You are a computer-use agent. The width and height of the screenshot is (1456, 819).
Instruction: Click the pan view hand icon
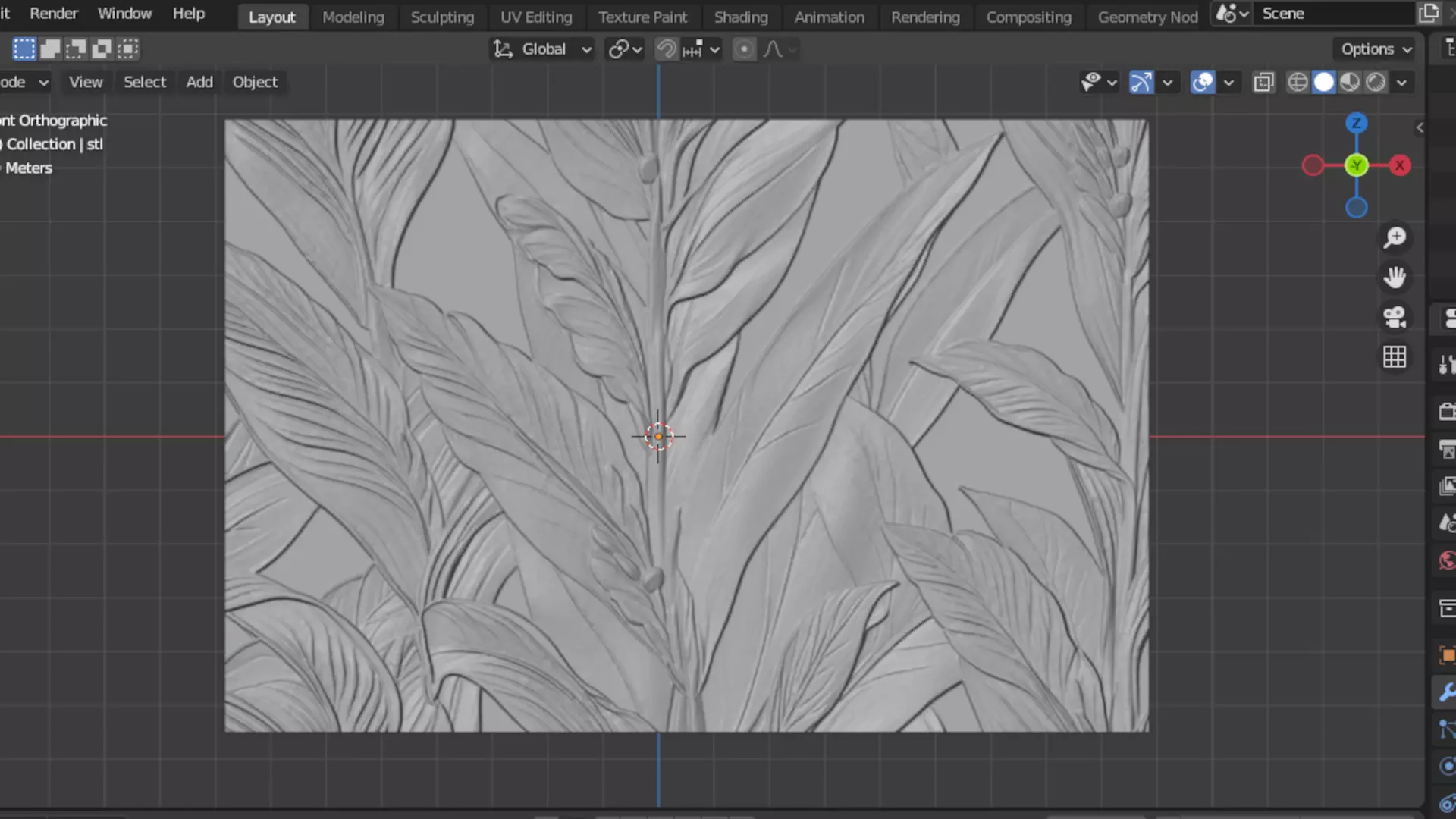click(x=1395, y=278)
